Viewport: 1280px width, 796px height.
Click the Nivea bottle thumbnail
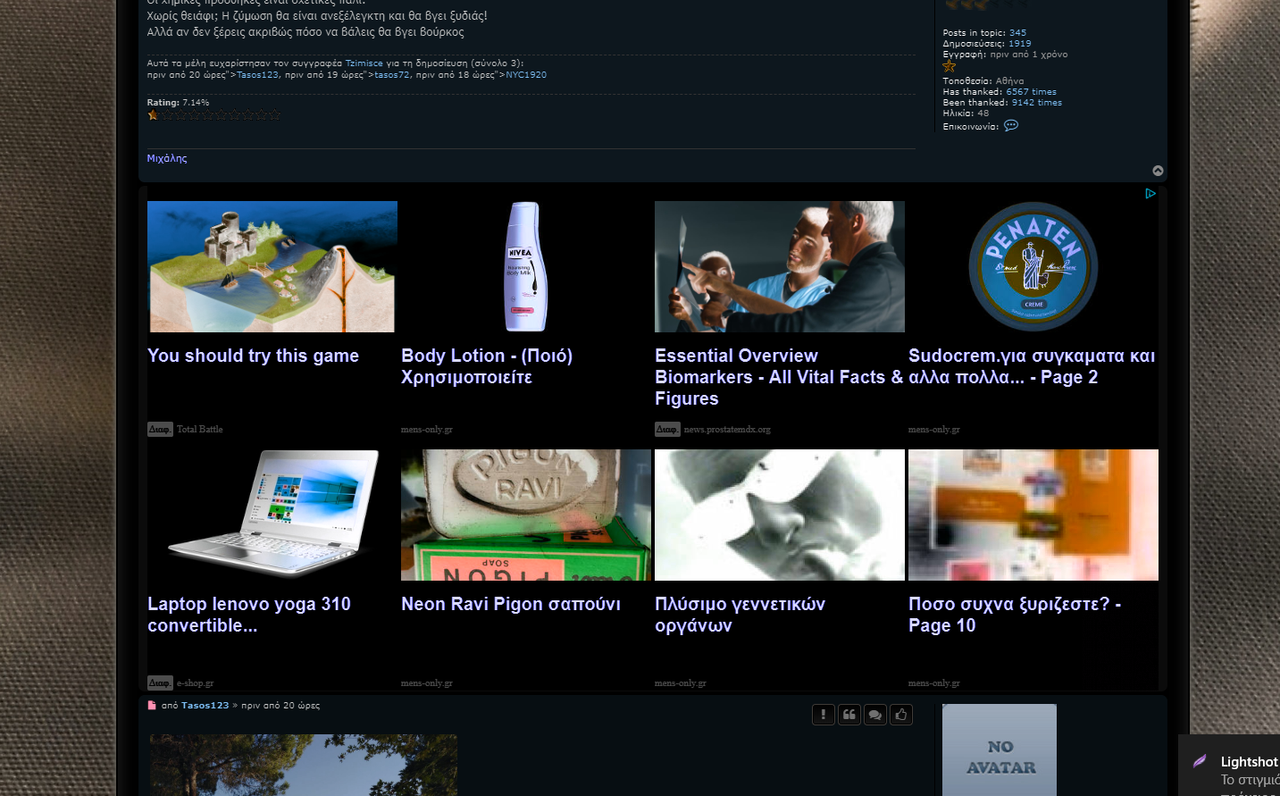526,267
